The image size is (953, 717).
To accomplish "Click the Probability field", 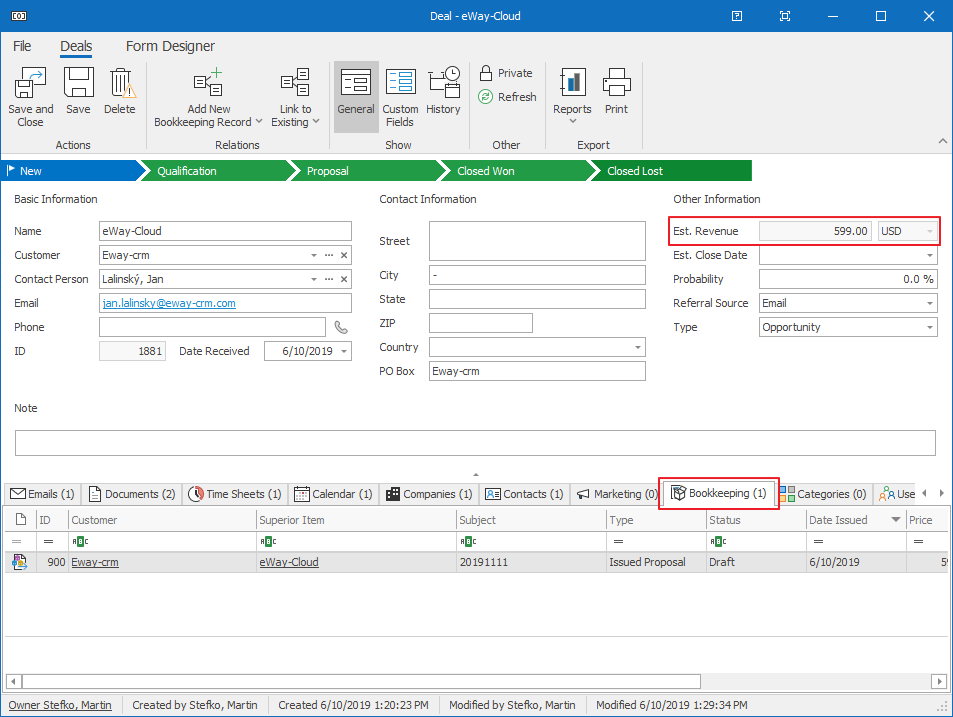I will pos(848,279).
